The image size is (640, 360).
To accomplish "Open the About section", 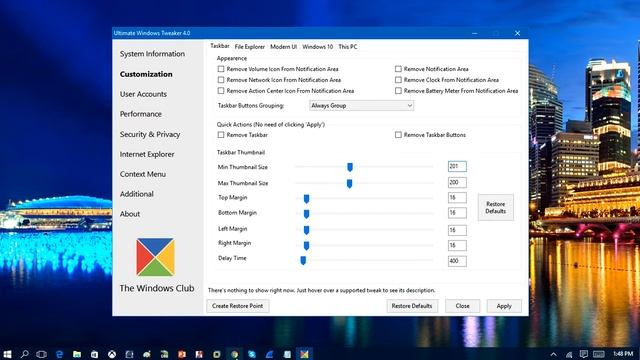I will point(130,214).
